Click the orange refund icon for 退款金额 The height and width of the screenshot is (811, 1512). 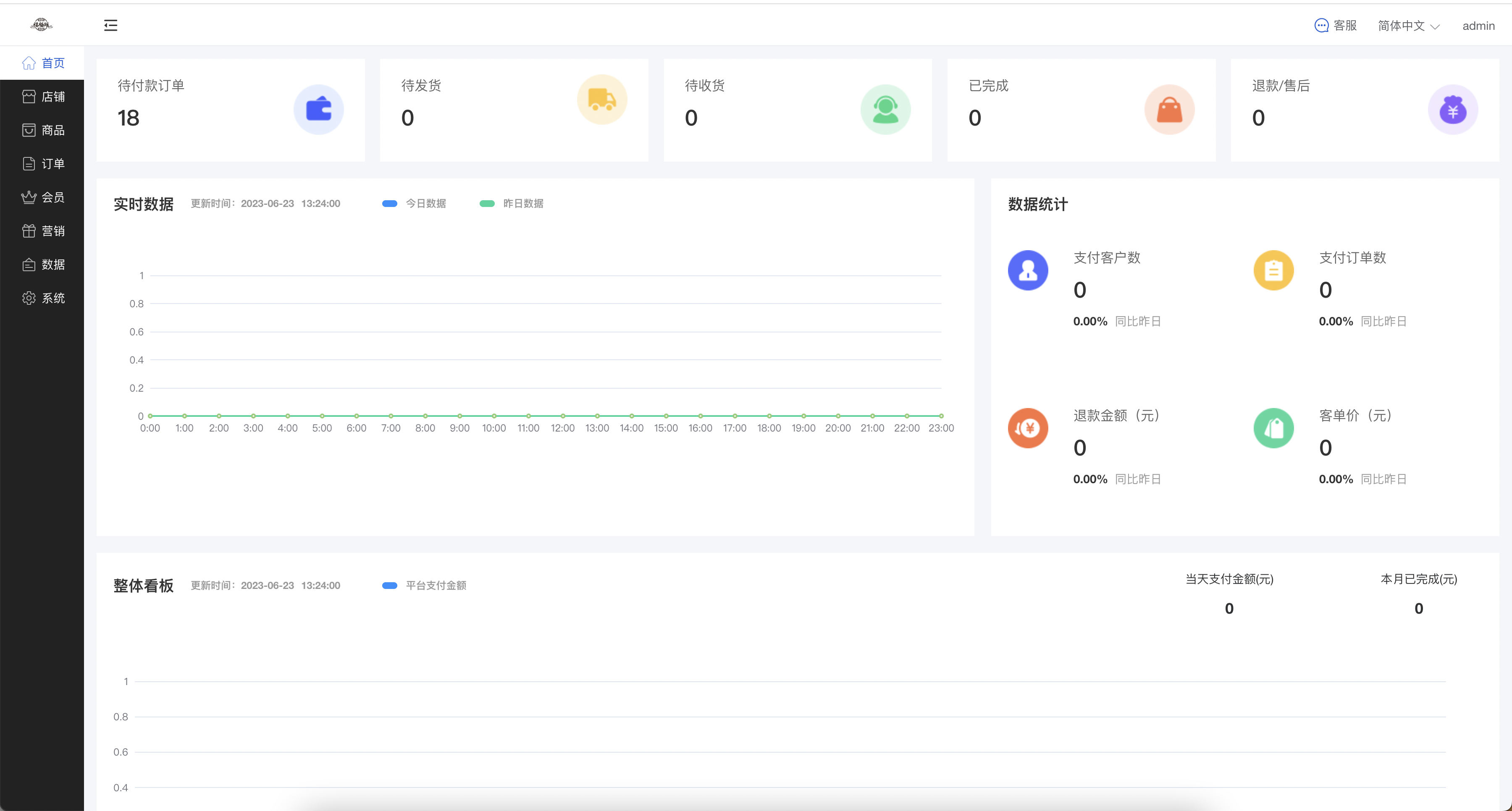(x=1028, y=429)
